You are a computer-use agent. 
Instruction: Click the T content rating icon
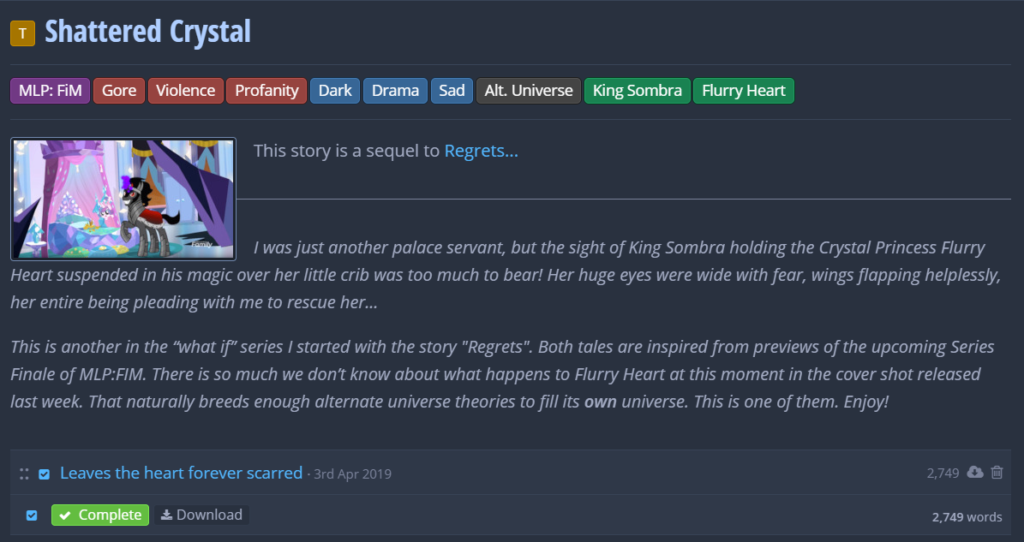click(22, 34)
